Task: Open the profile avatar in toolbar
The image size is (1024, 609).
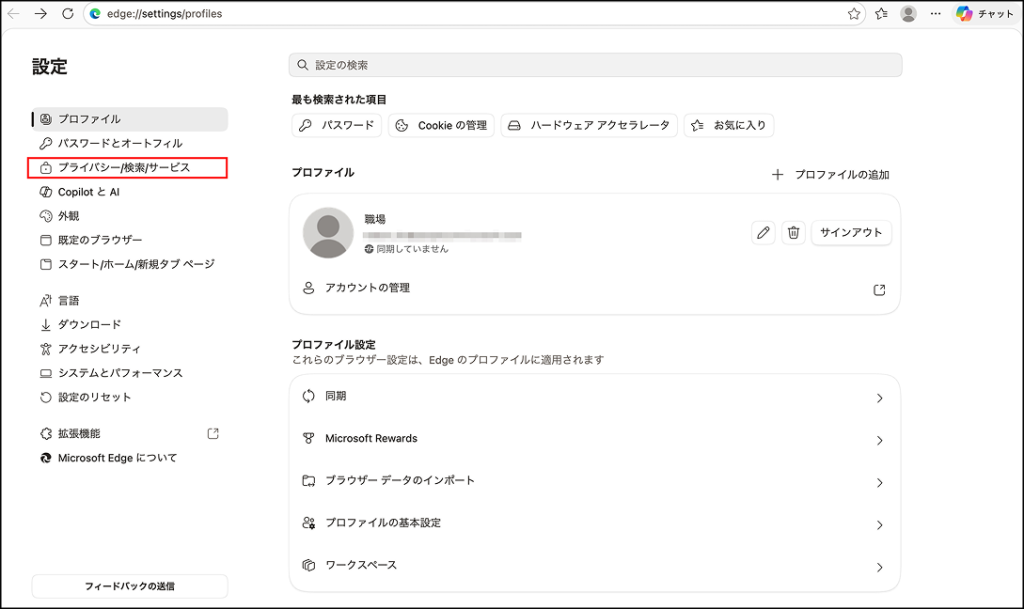Action: point(908,14)
